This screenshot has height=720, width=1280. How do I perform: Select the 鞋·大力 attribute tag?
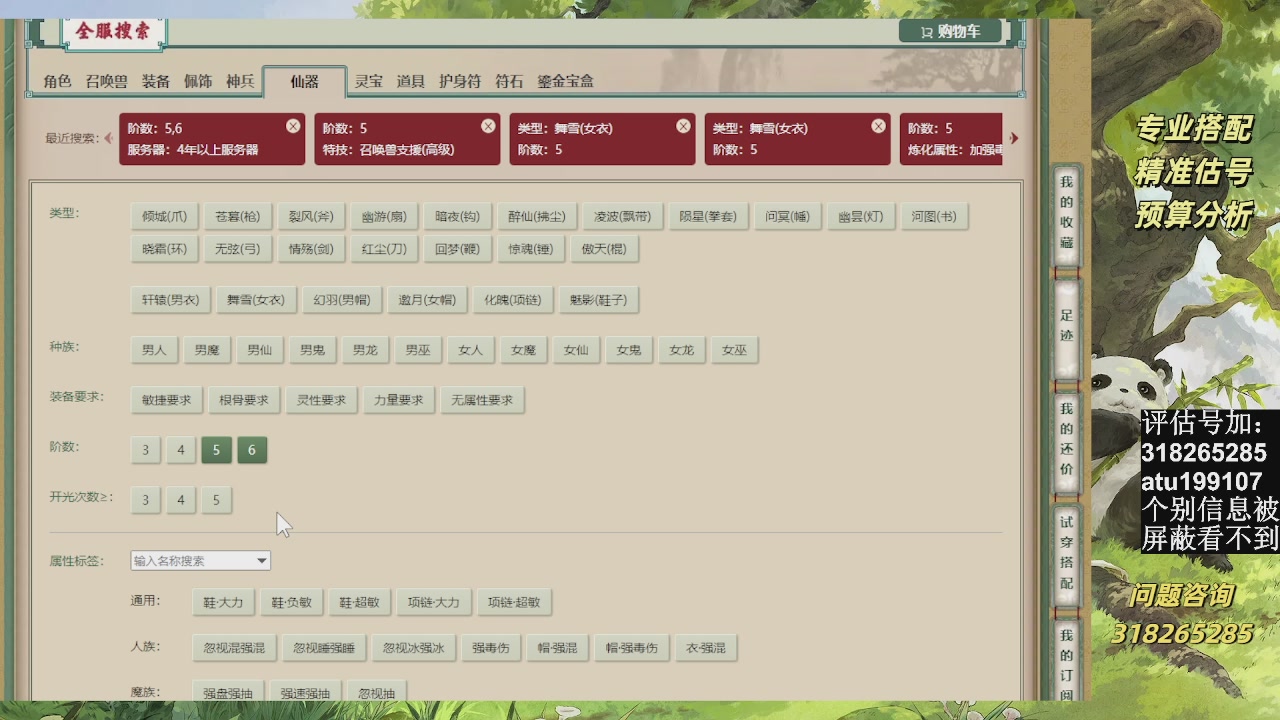click(223, 602)
